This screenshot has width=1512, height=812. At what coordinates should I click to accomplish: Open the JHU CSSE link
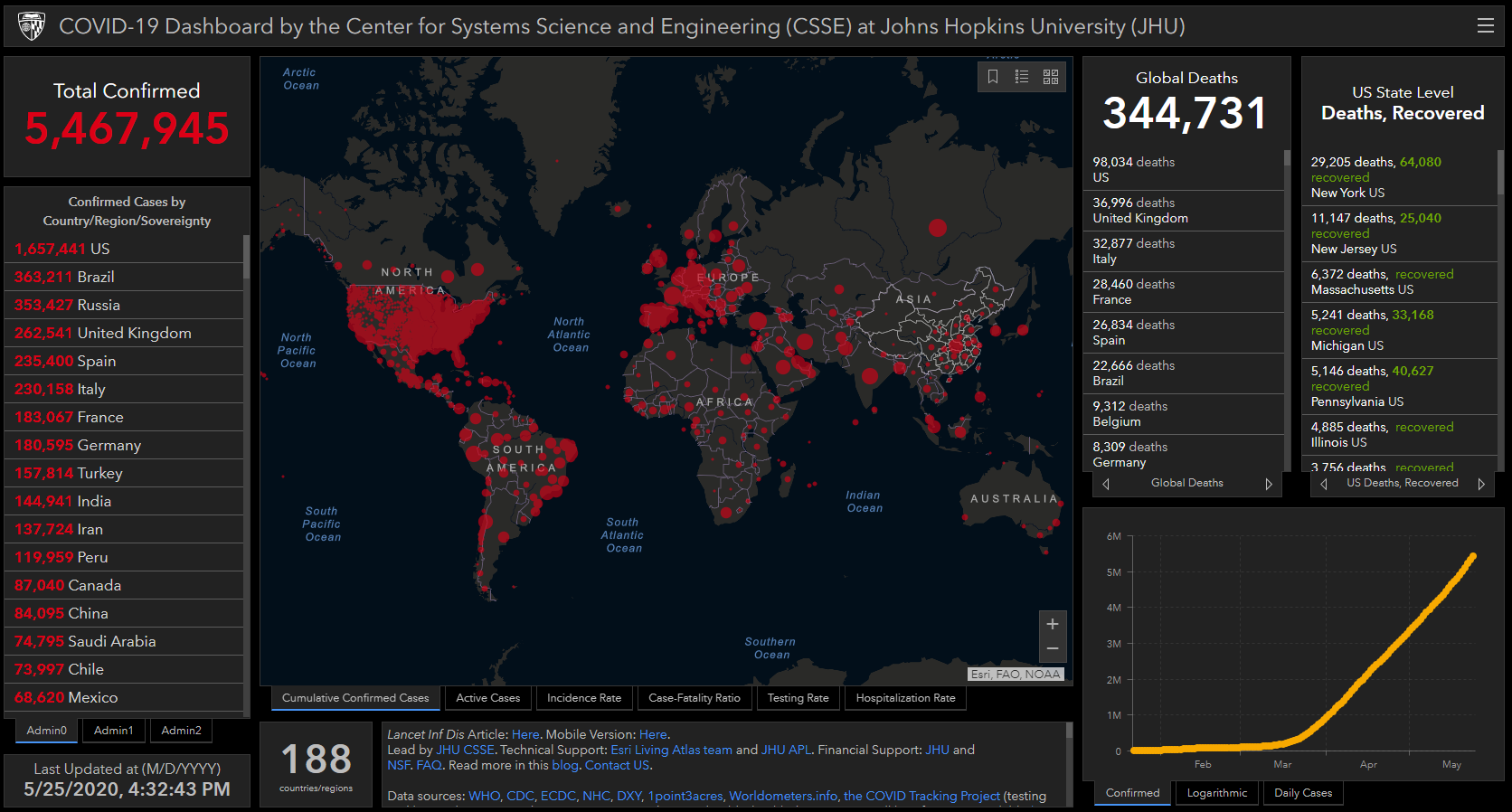tap(465, 750)
